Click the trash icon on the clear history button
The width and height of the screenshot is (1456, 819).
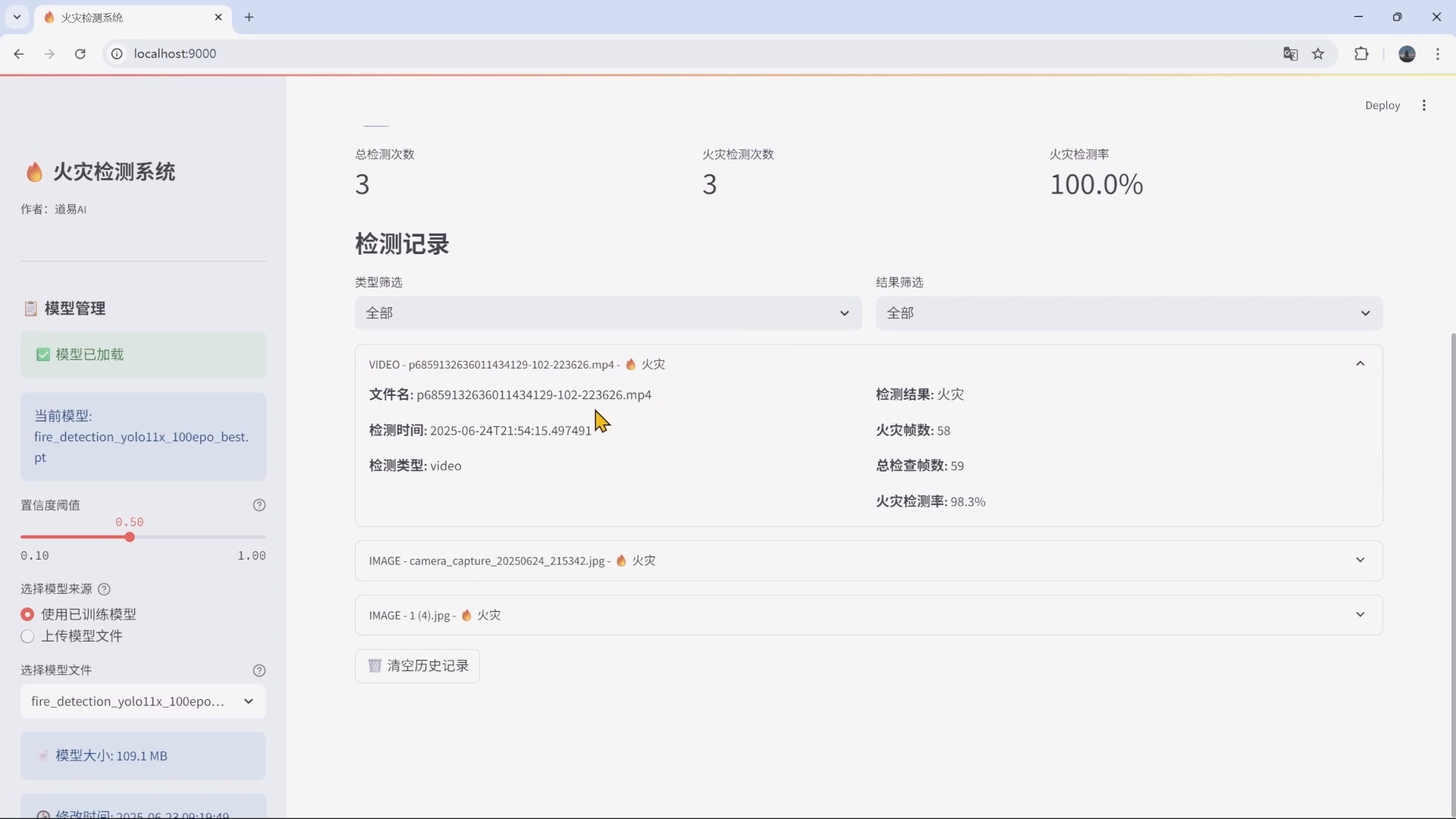tap(374, 666)
